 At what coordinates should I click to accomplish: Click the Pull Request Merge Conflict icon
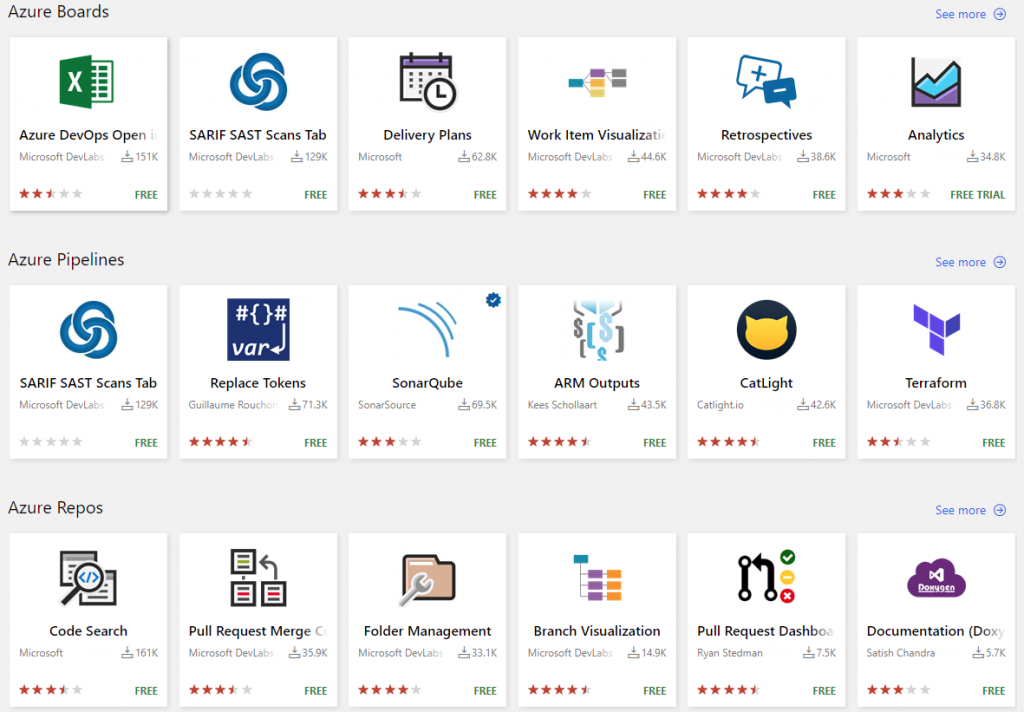(x=258, y=578)
